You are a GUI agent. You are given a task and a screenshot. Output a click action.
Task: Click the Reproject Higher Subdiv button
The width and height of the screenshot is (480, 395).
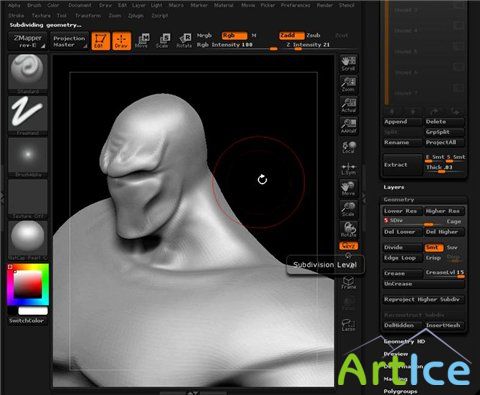tap(423, 300)
